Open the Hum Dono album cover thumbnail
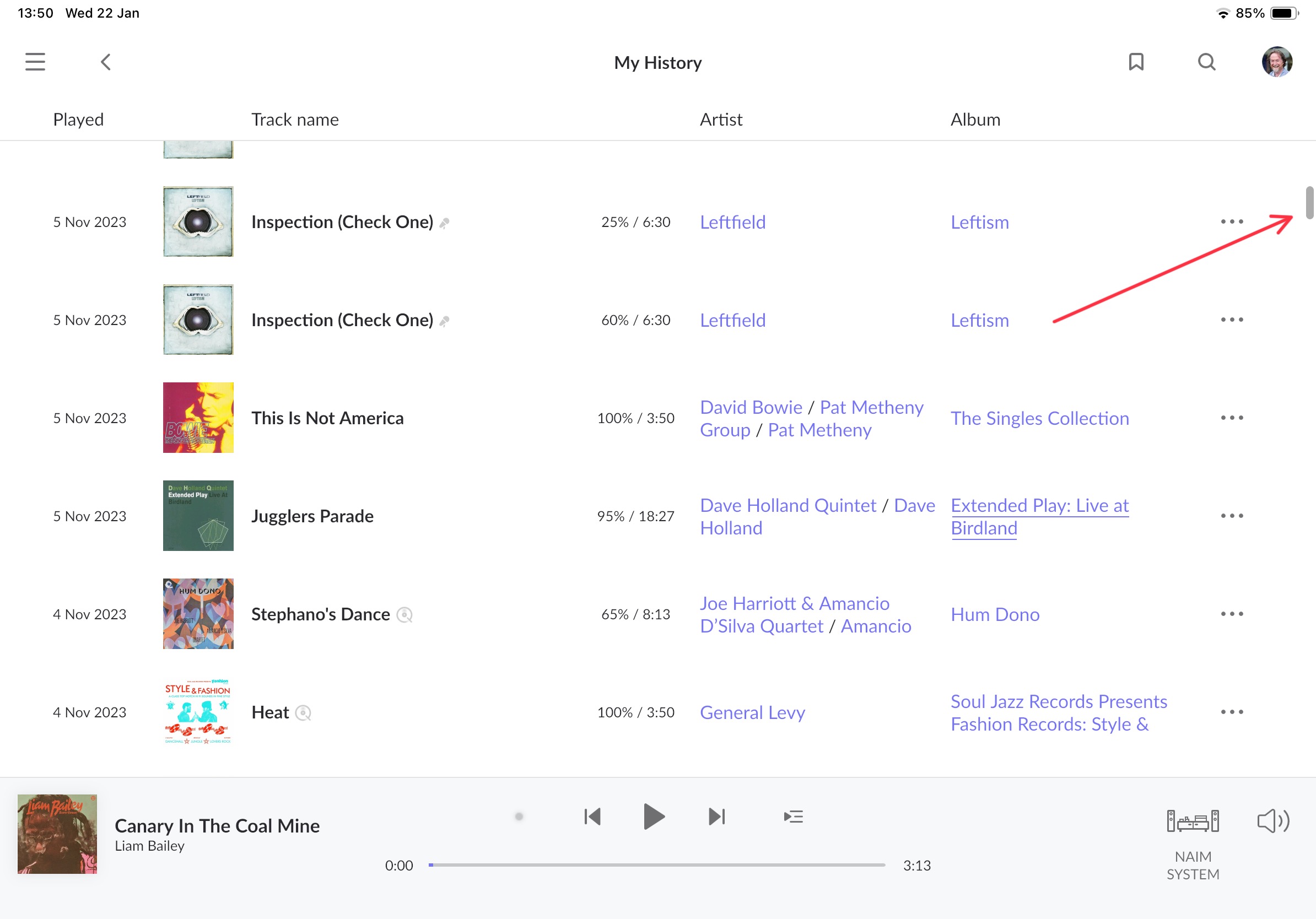Image resolution: width=1316 pixels, height=919 pixels. (198, 614)
